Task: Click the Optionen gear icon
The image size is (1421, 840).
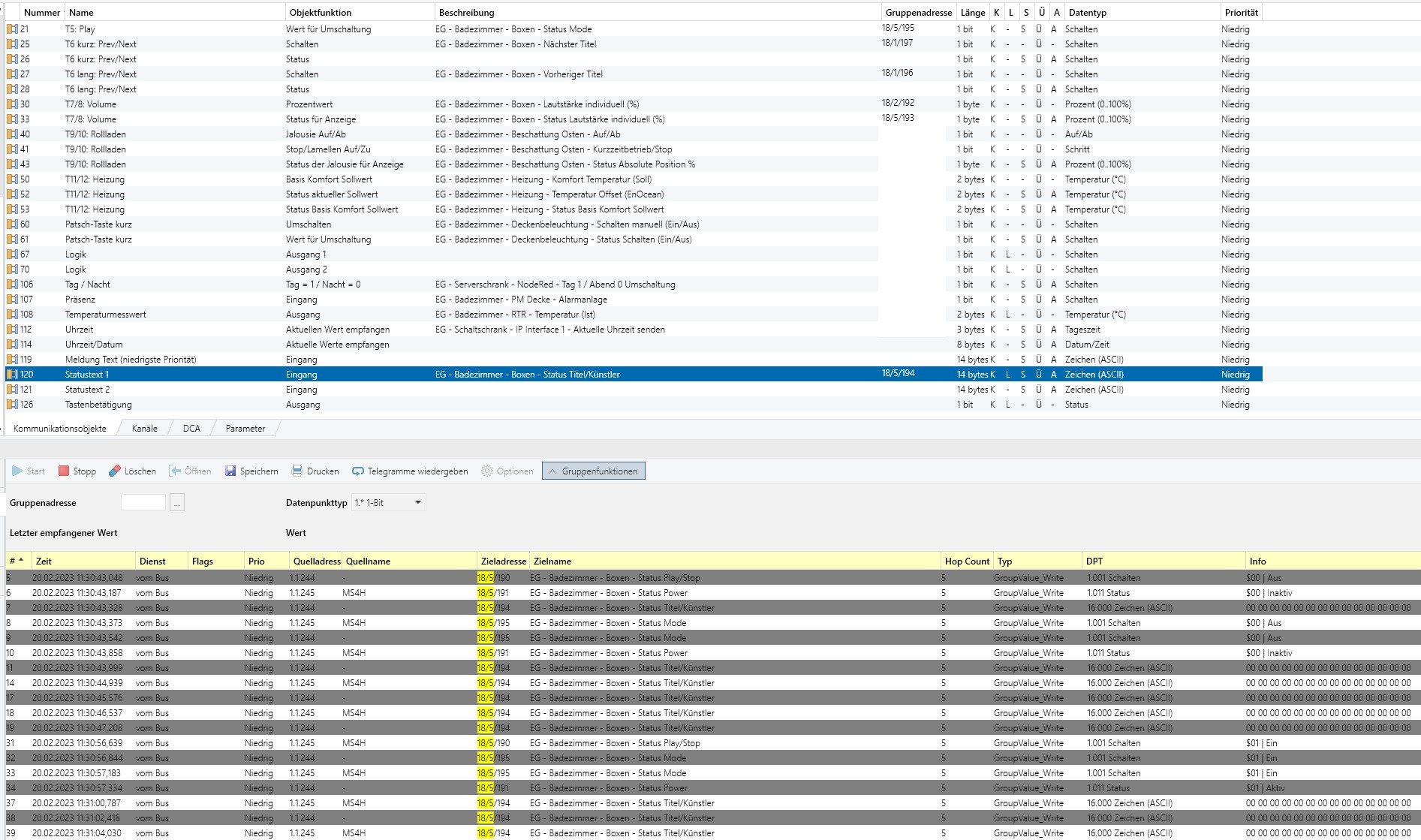Action: 487,471
